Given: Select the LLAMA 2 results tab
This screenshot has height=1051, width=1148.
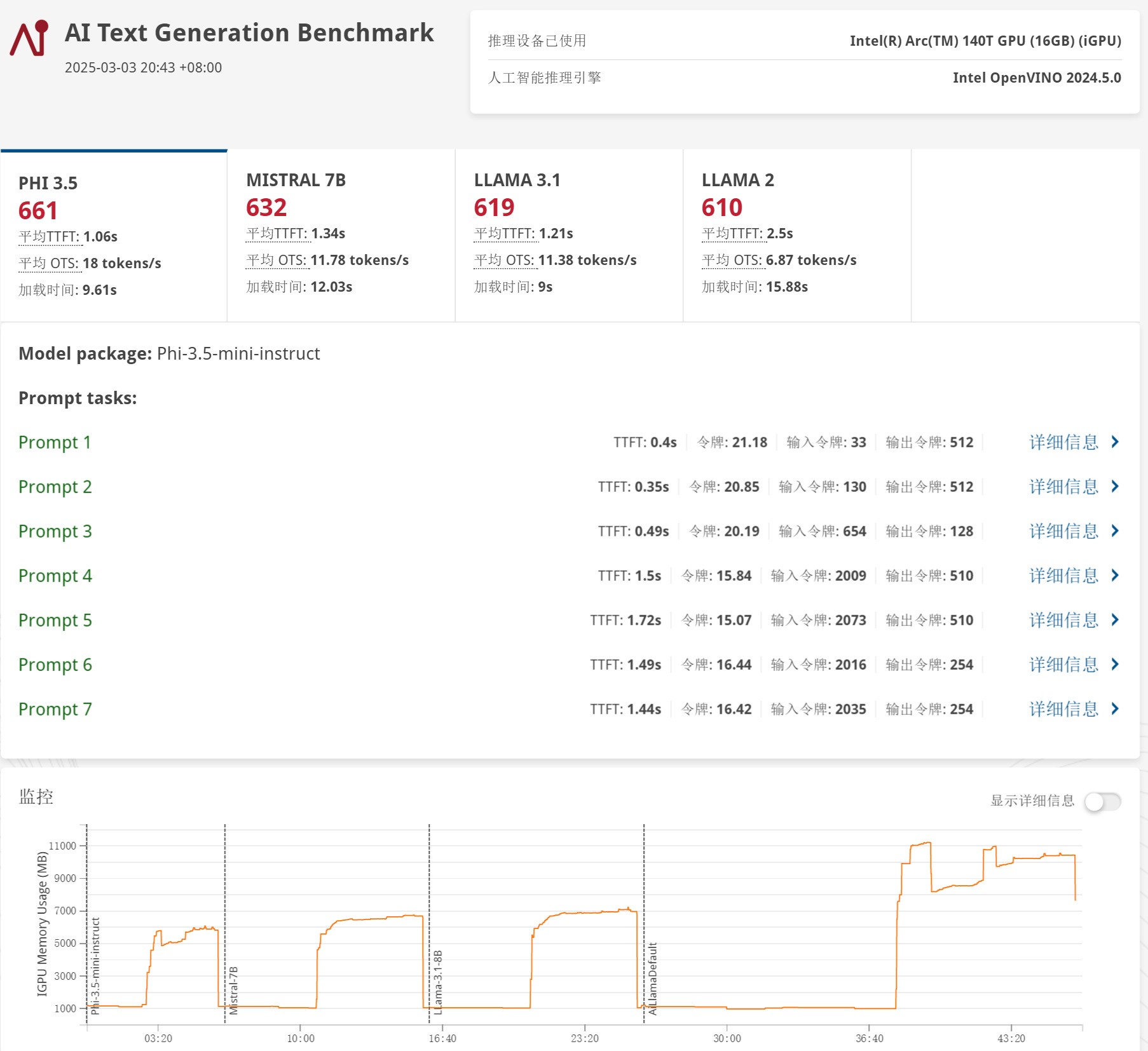Looking at the screenshot, I should 796,236.
